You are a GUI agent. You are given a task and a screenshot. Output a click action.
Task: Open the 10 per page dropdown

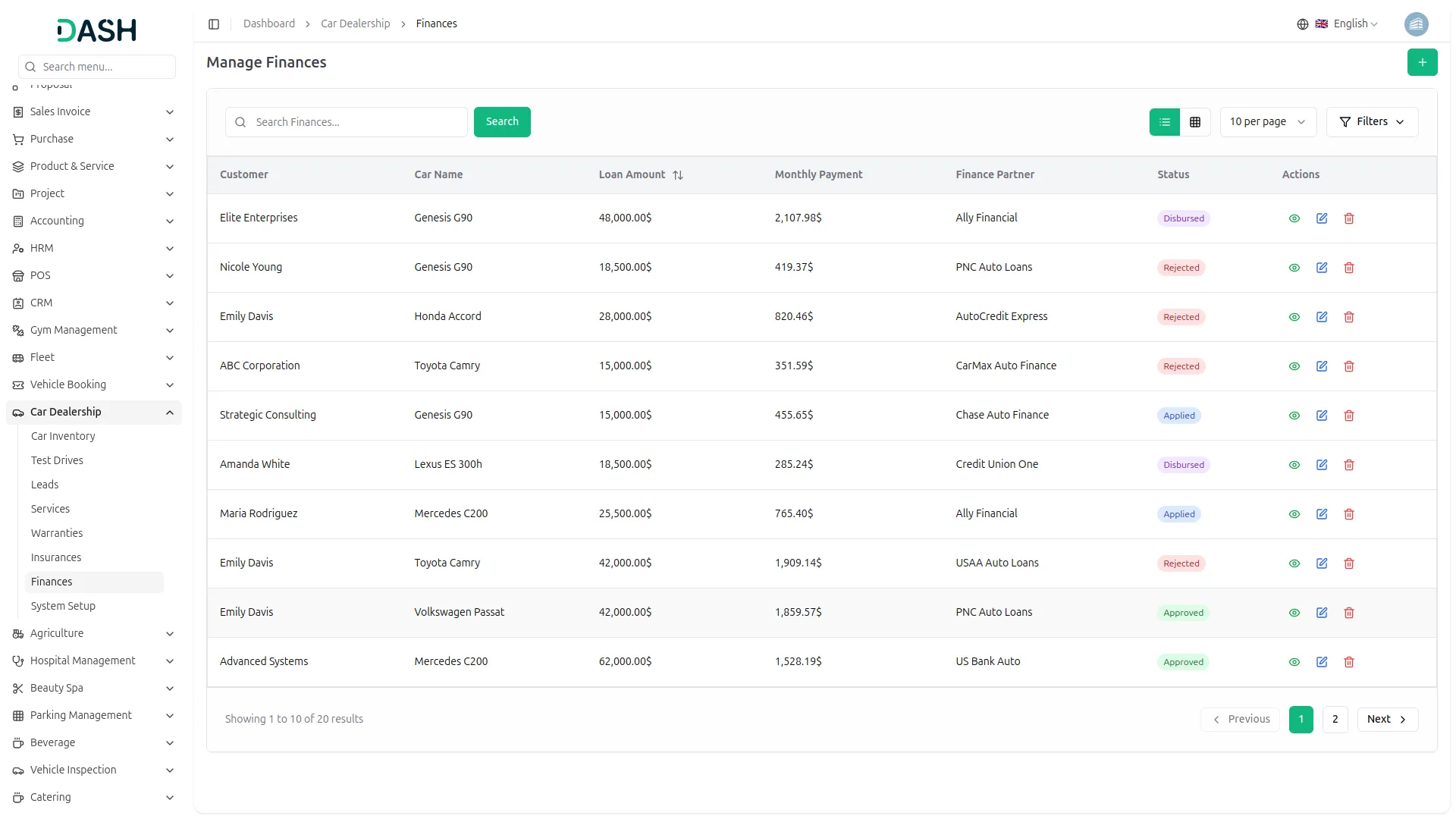pyautogui.click(x=1267, y=122)
